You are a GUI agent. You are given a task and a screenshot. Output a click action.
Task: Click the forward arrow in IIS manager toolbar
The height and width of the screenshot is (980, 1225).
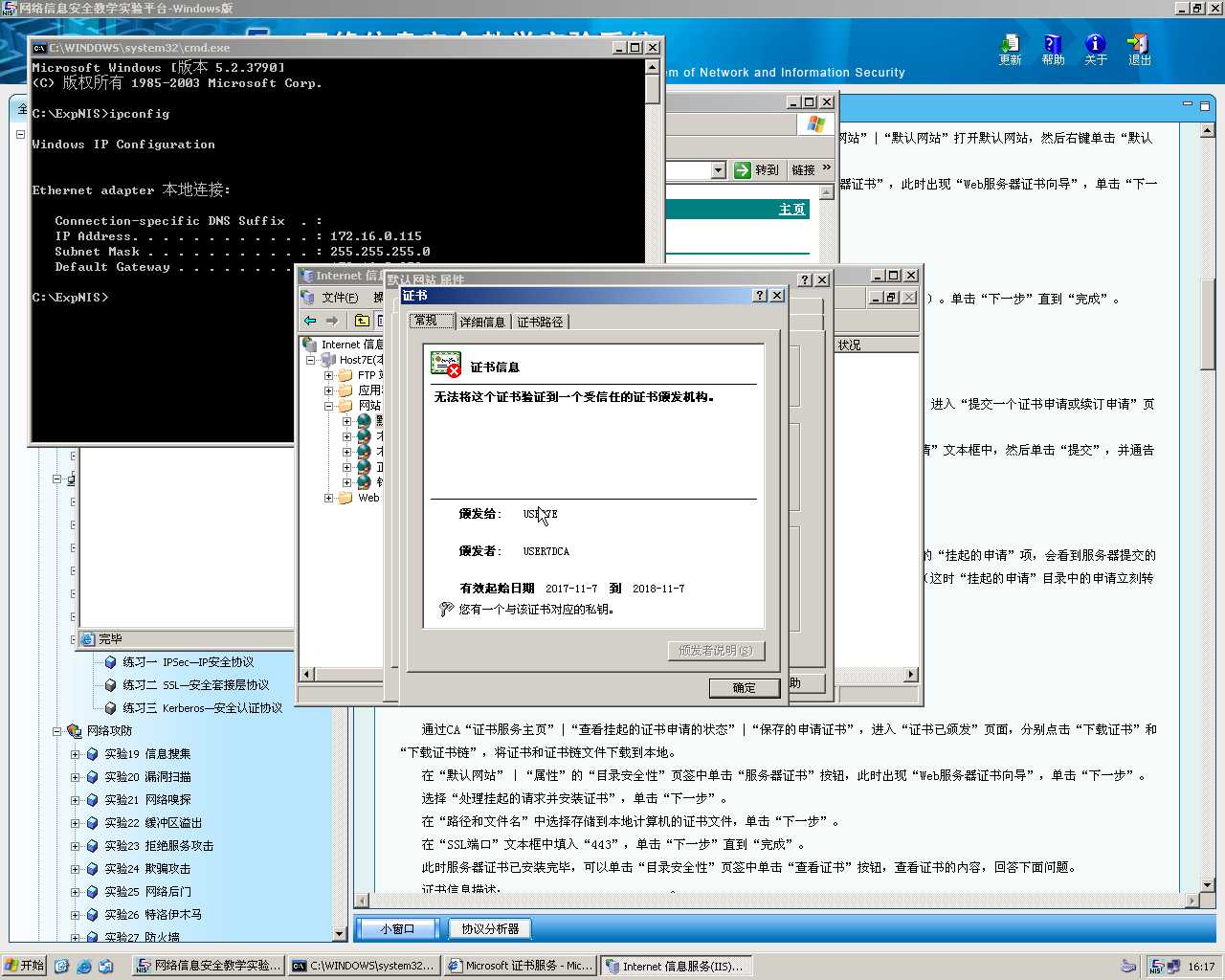coord(331,321)
